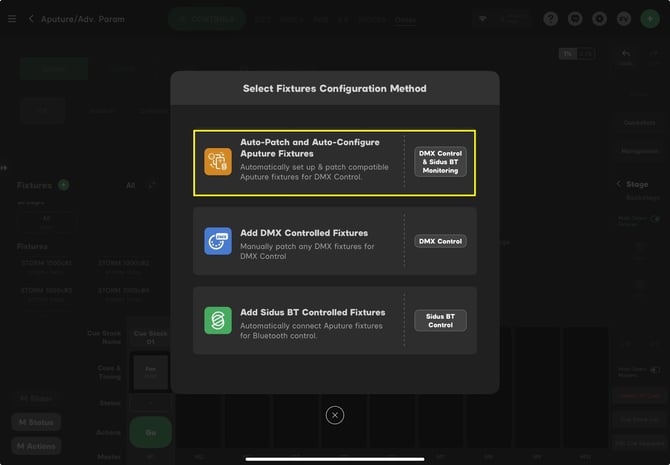Image resolution: width=670 pixels, height=465 pixels.
Task: Open the hamburger menu behind the dialog
Action: 12,19
